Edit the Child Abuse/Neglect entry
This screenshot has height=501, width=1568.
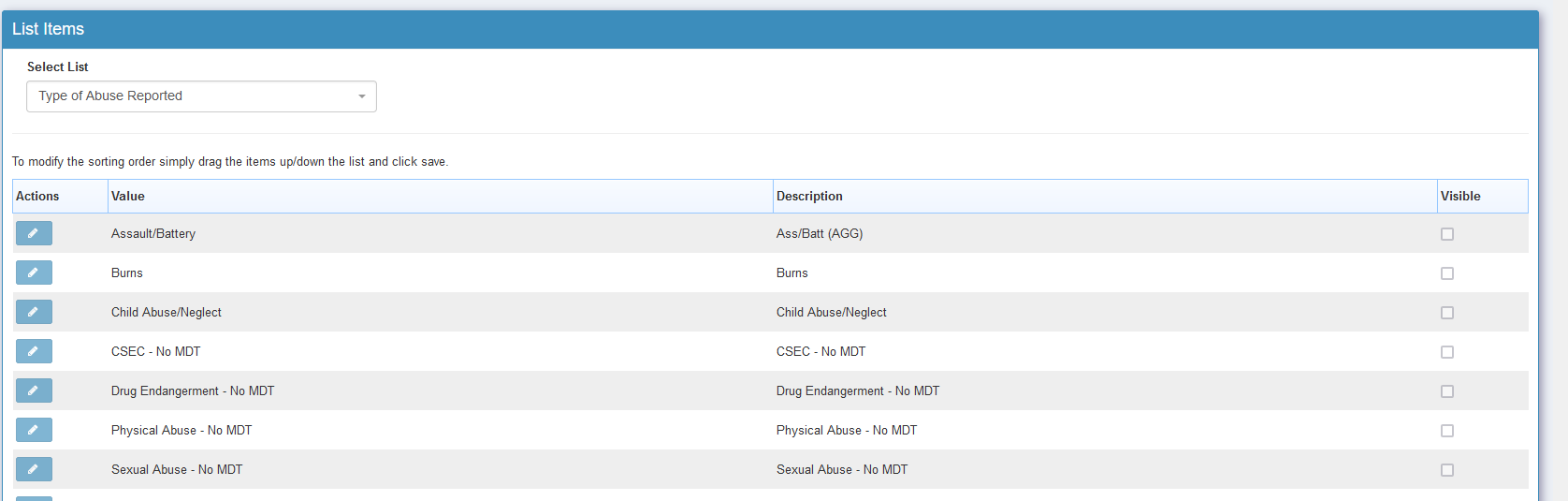[34, 312]
